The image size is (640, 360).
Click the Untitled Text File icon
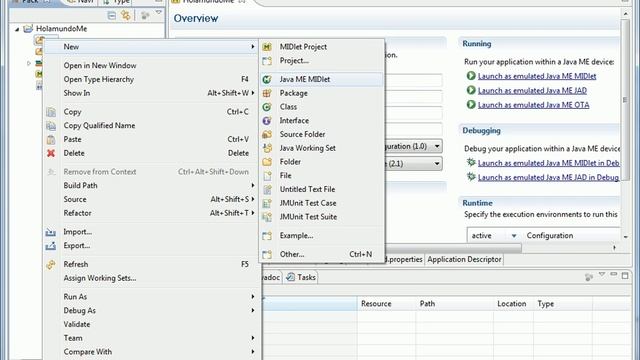tap(267, 189)
